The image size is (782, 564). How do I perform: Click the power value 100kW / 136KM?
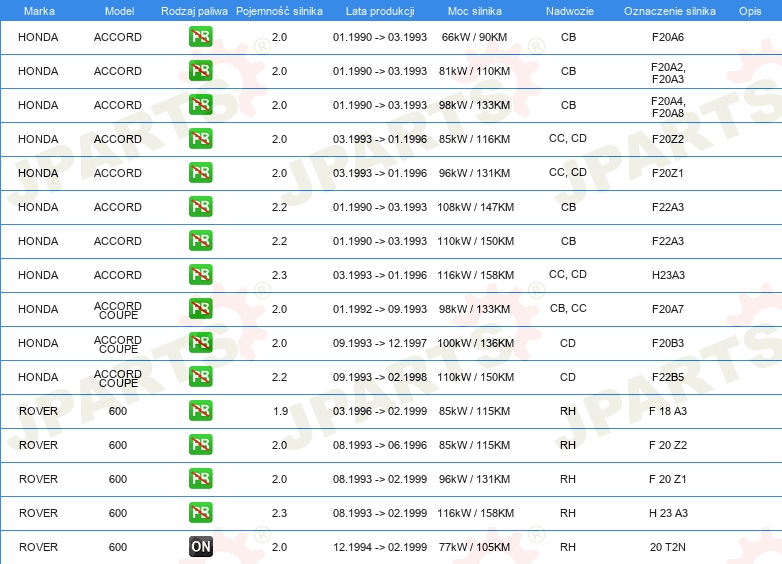(475, 343)
